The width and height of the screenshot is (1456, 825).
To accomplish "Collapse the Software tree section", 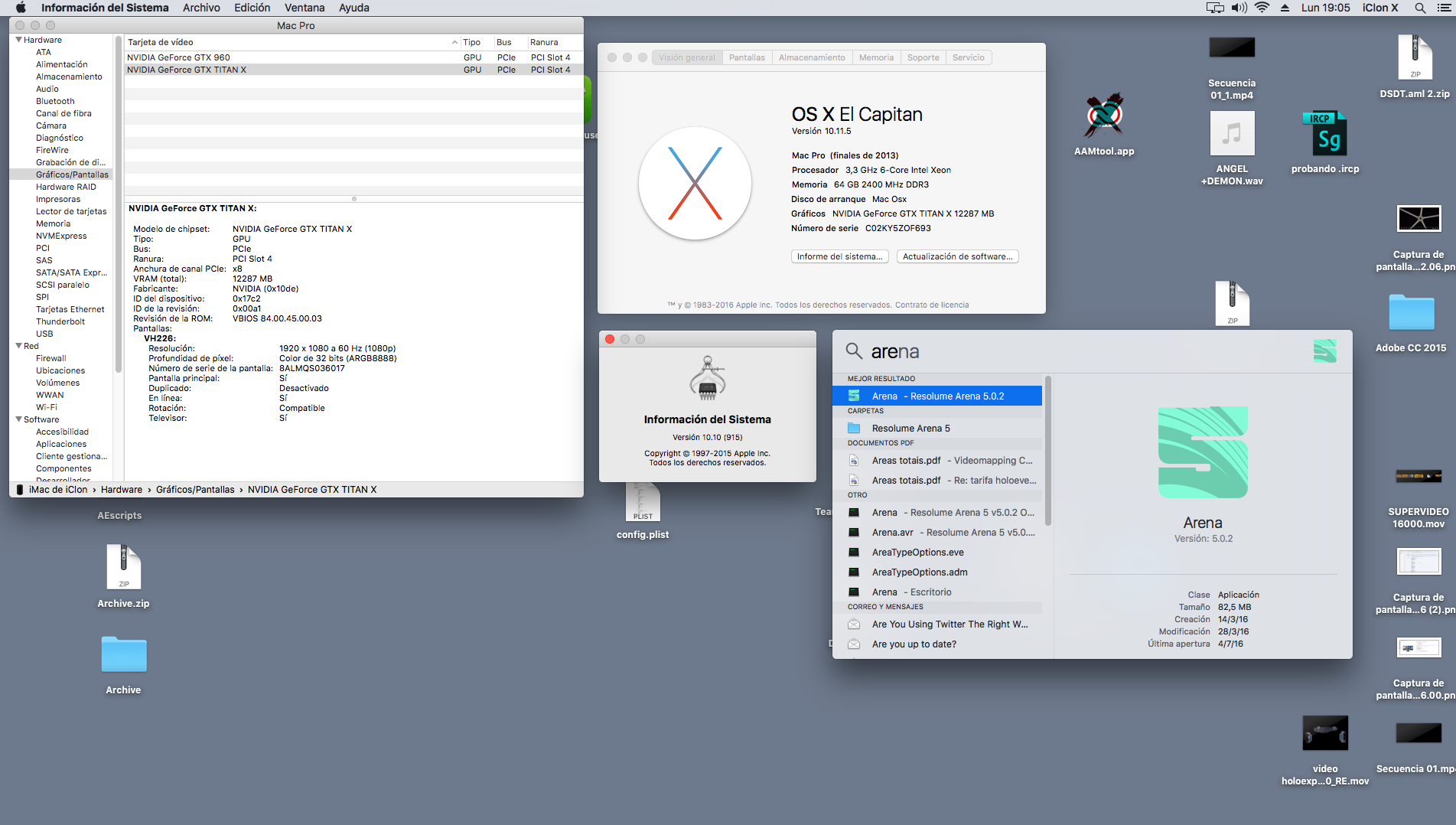I will 19,419.
